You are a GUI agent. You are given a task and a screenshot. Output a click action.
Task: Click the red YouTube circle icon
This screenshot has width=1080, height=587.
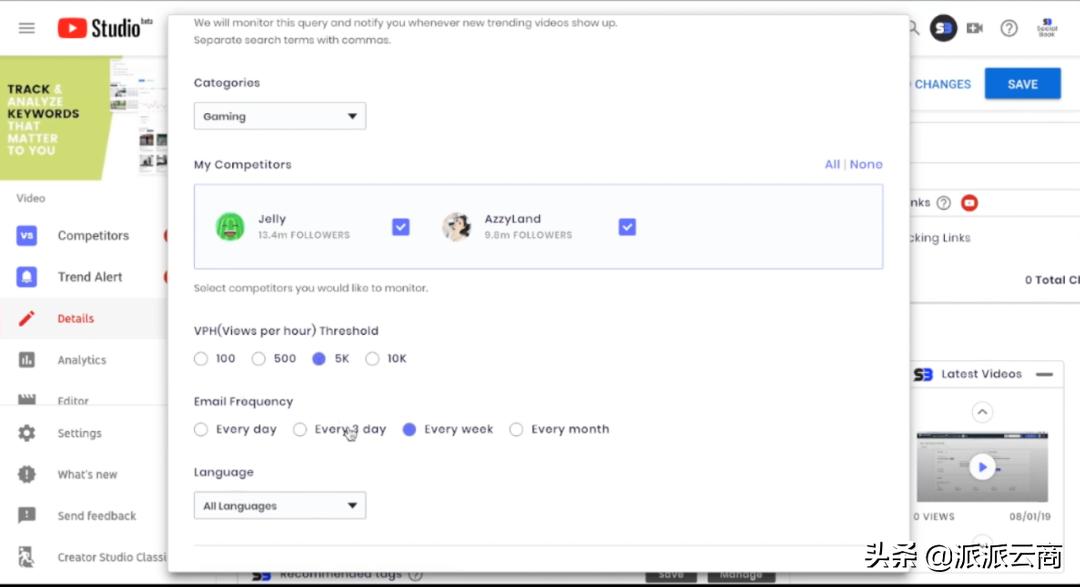969,203
